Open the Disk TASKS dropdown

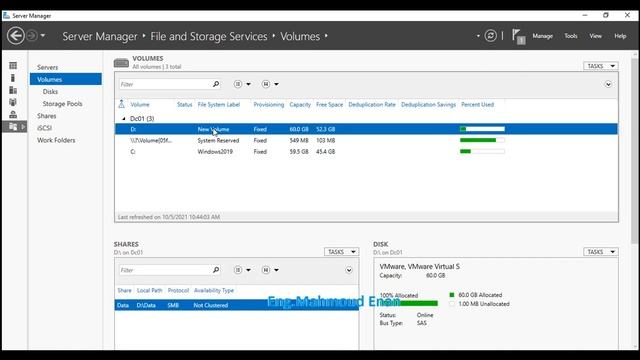(x=600, y=252)
